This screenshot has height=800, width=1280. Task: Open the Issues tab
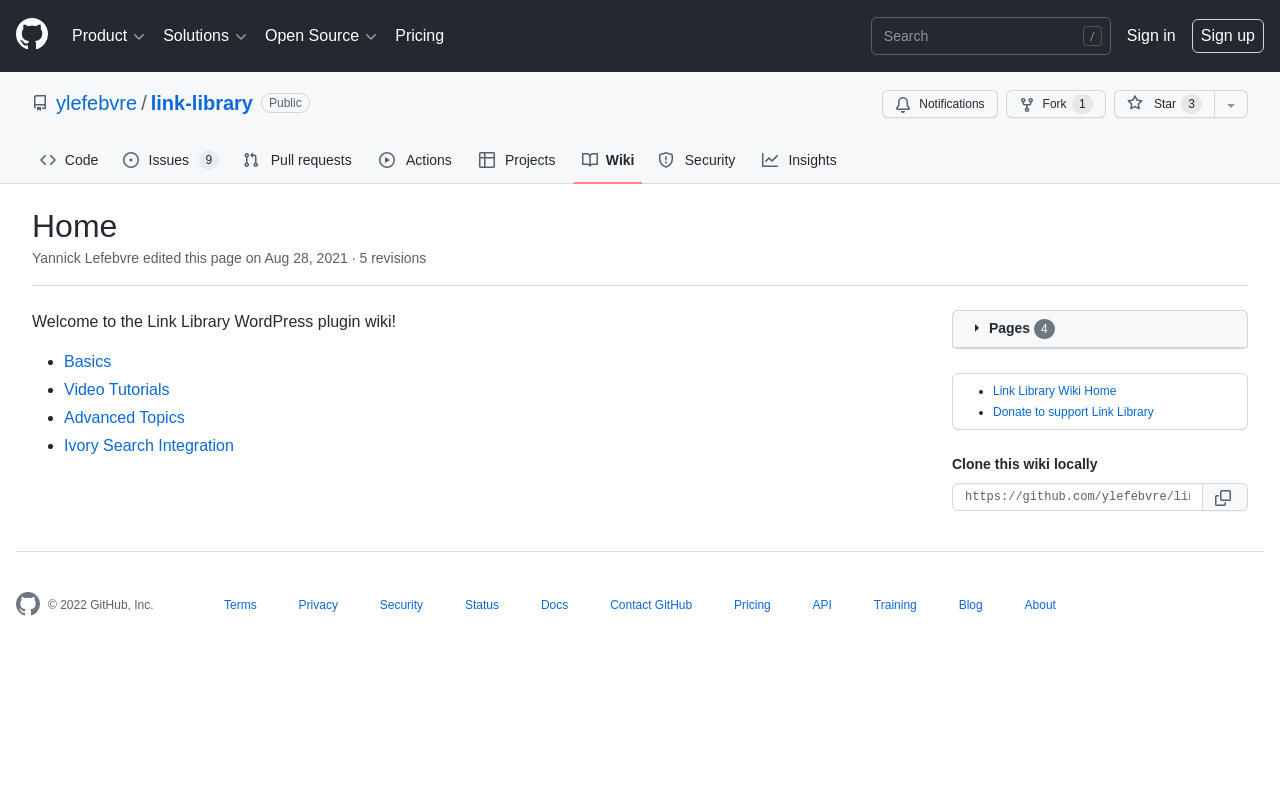170,160
